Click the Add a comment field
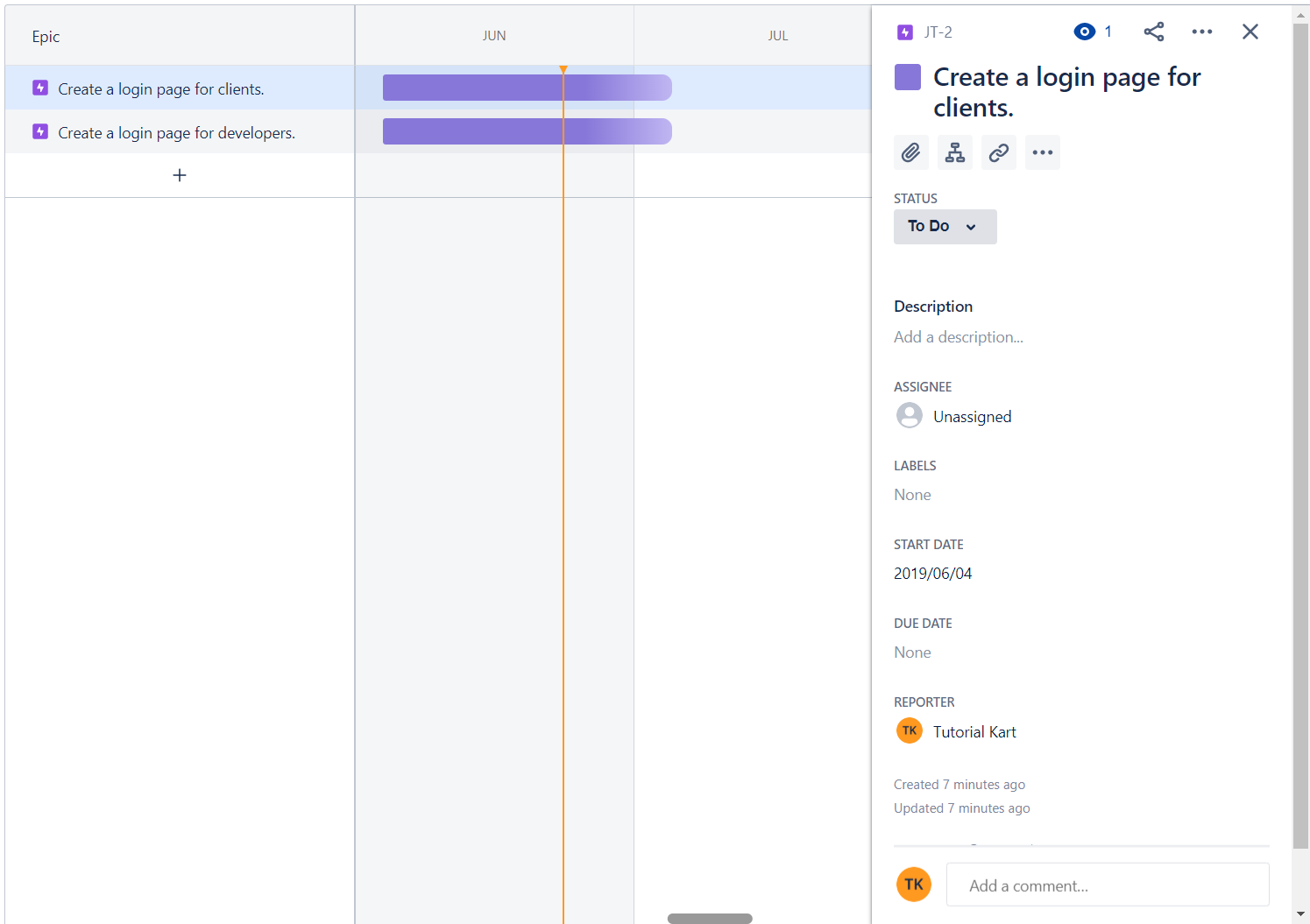The image size is (1310, 924). [x=1108, y=885]
